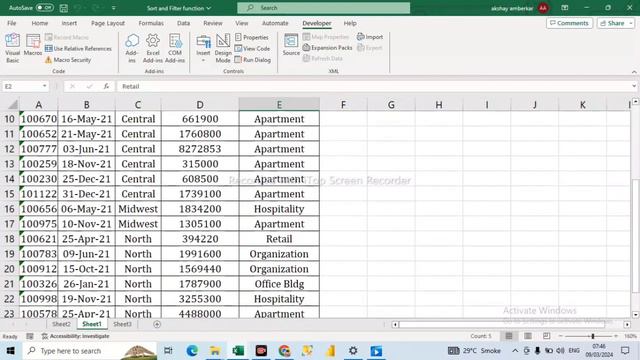Image resolution: width=640 pixels, height=360 pixels.
Task: Click the Insert Function fx icon
Action: coord(106,86)
